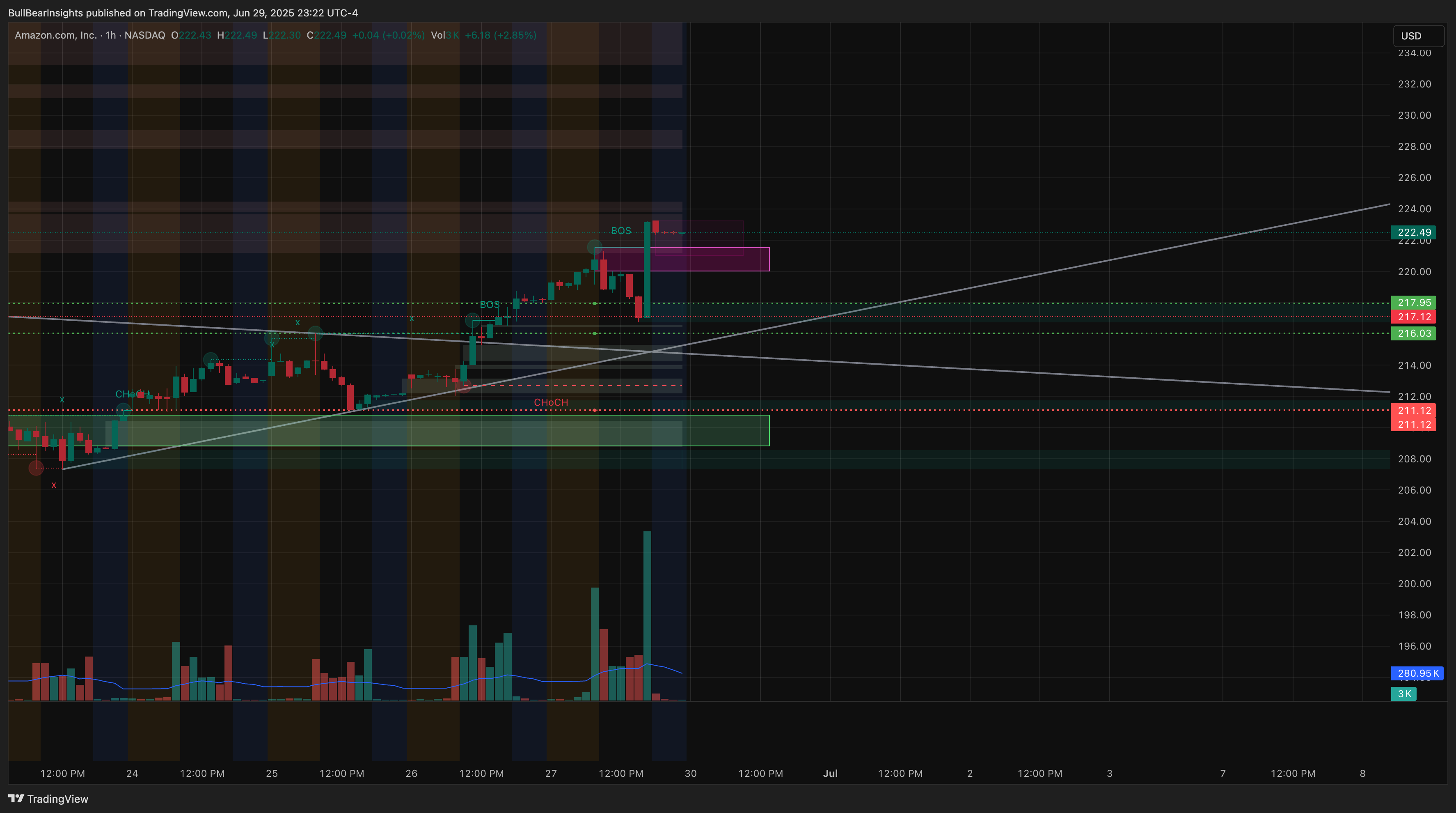The height and width of the screenshot is (813, 1456).
Task: Click the open value O222.43
Action: pos(191,35)
